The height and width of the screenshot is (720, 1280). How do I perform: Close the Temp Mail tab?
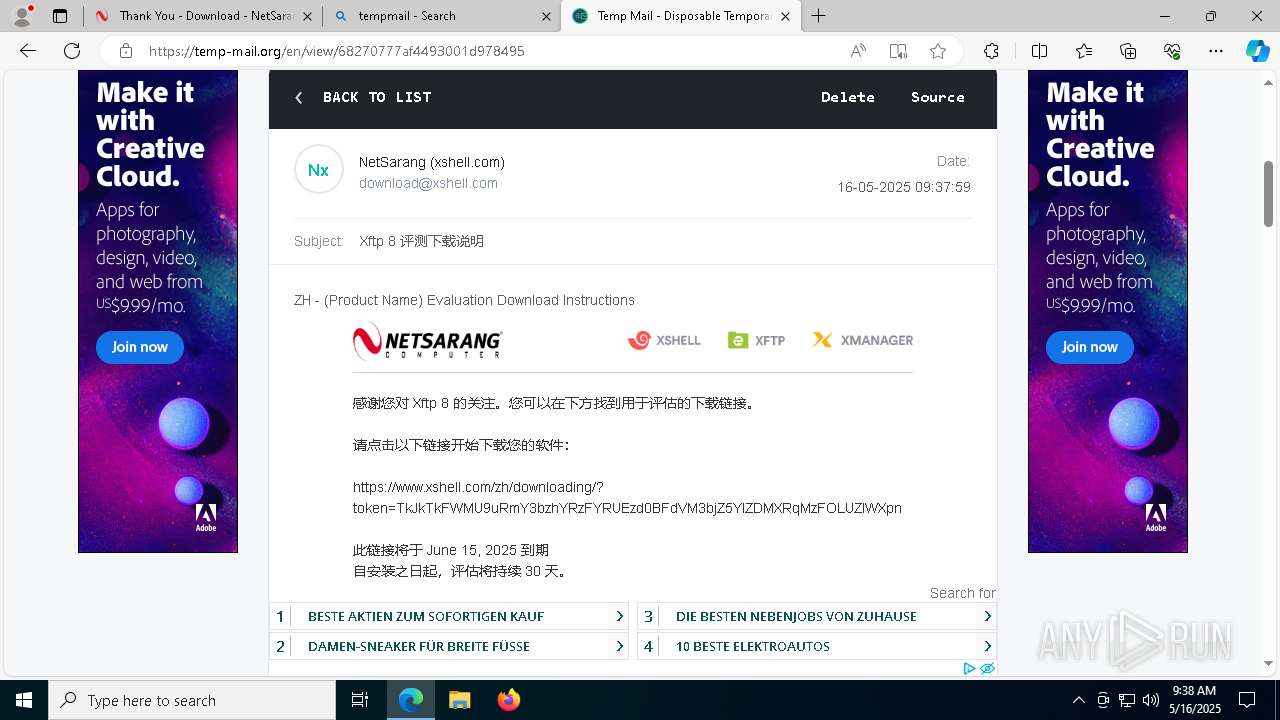tap(785, 16)
